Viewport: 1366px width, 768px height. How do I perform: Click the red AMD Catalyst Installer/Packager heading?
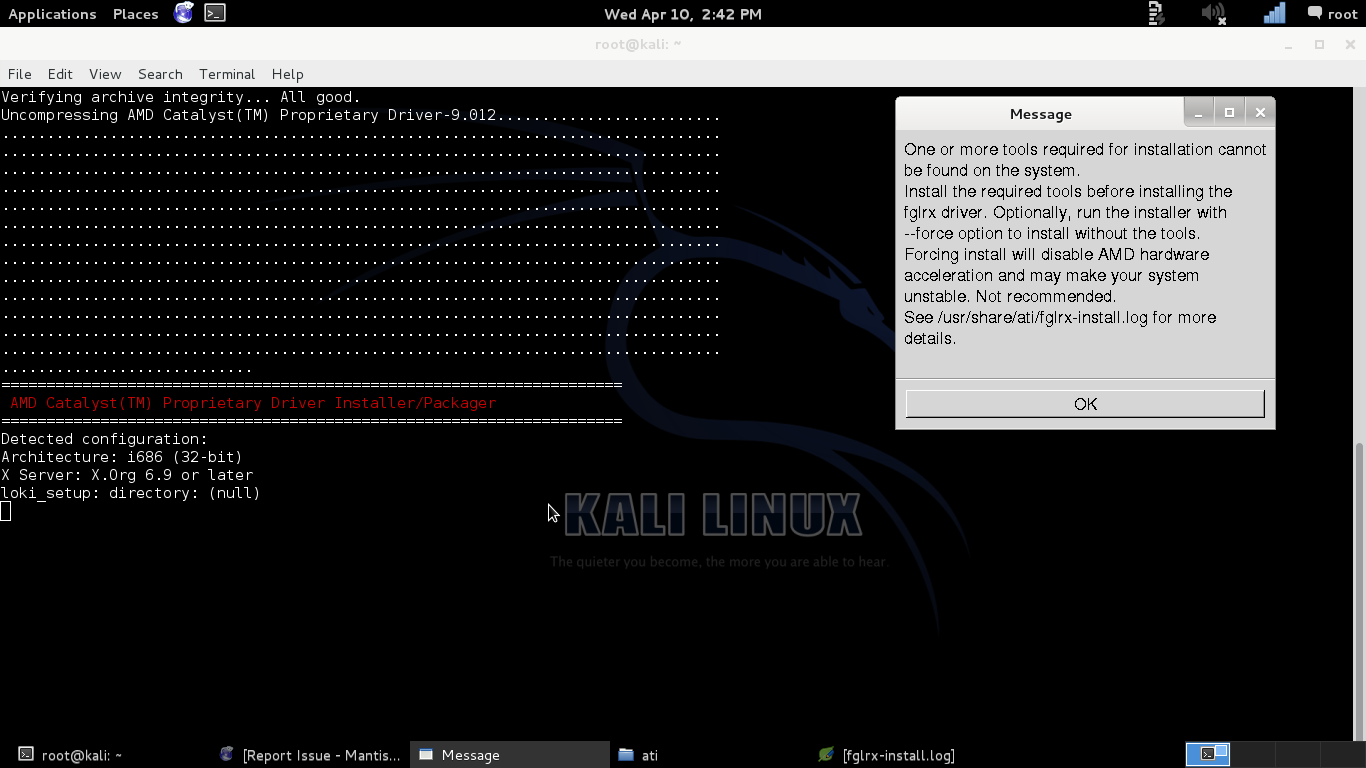(253, 403)
